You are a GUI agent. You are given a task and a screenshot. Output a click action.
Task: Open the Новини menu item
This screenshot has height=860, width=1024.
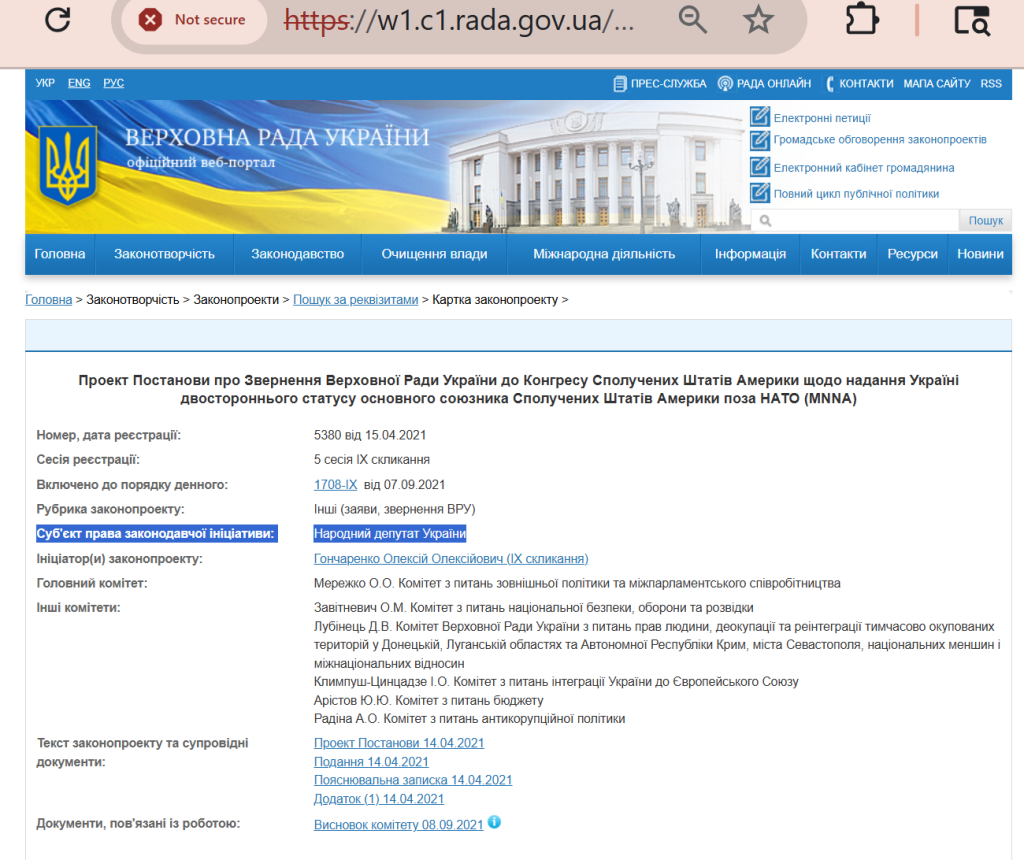point(980,254)
